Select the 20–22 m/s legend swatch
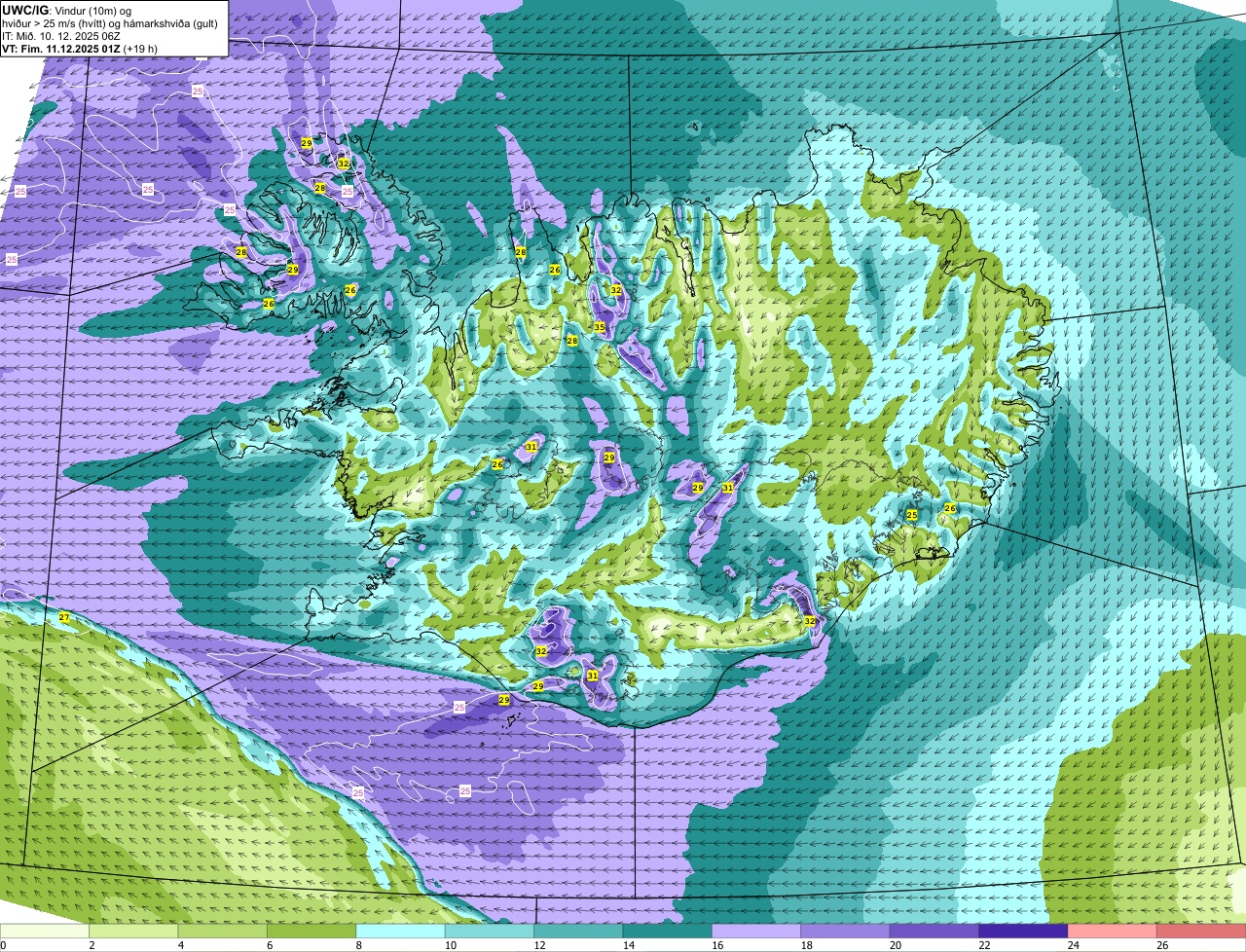Screen dimensions: 1246x952 coord(934,931)
